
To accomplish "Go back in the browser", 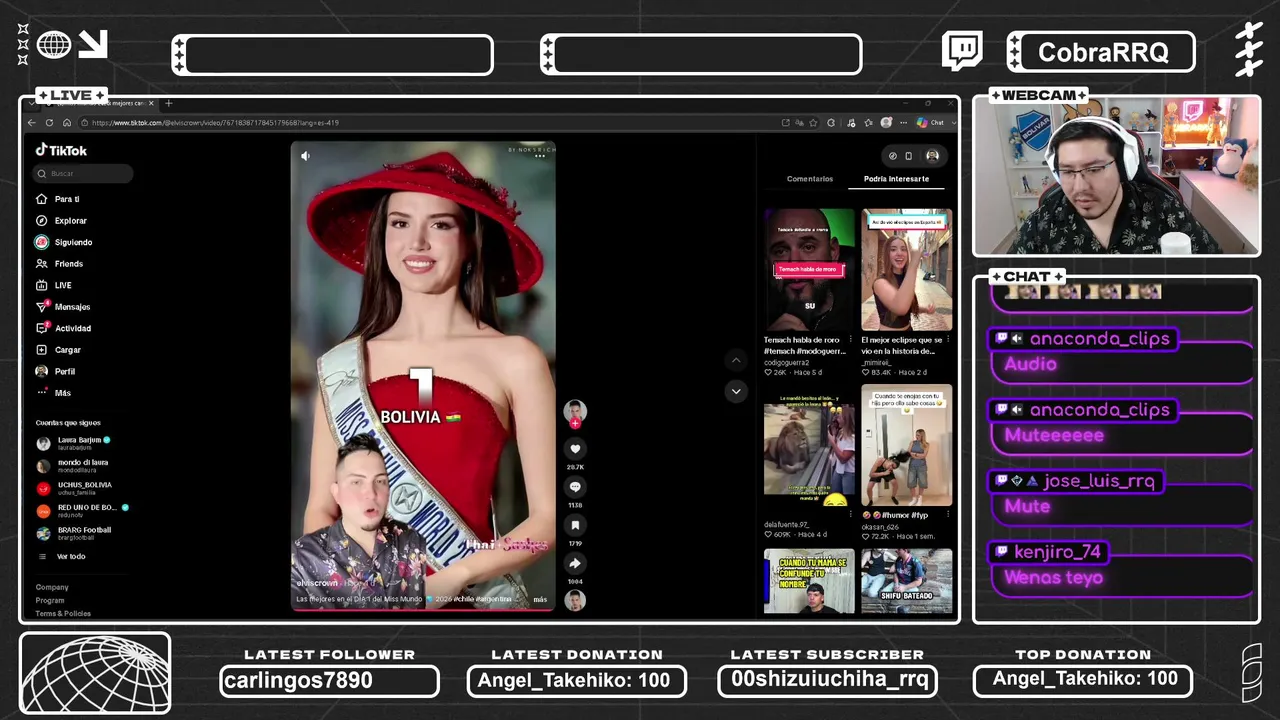I will point(32,123).
